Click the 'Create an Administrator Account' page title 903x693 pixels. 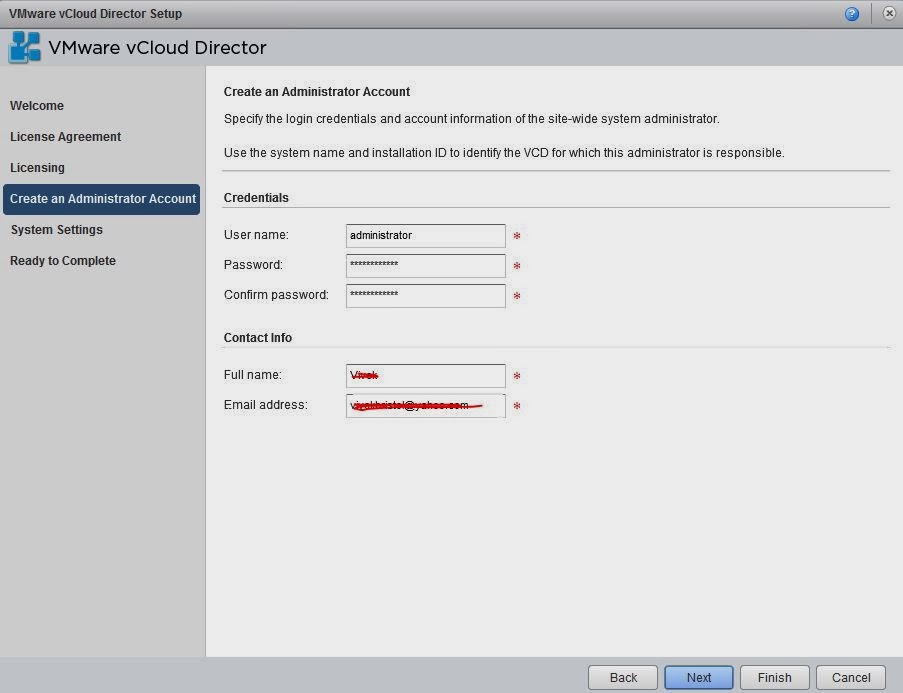pos(317,92)
